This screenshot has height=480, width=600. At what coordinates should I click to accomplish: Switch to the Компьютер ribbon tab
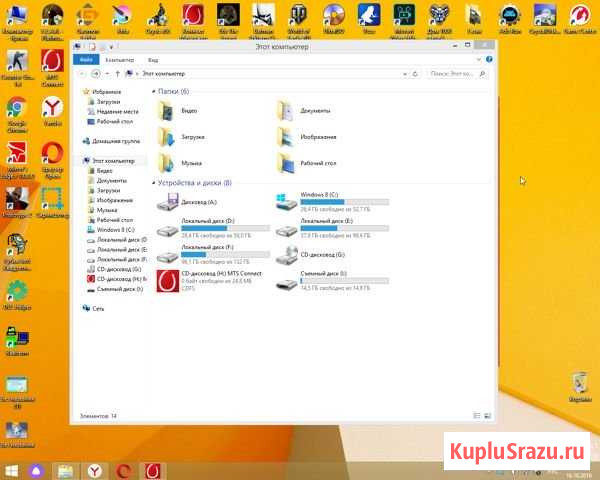pyautogui.click(x=119, y=60)
